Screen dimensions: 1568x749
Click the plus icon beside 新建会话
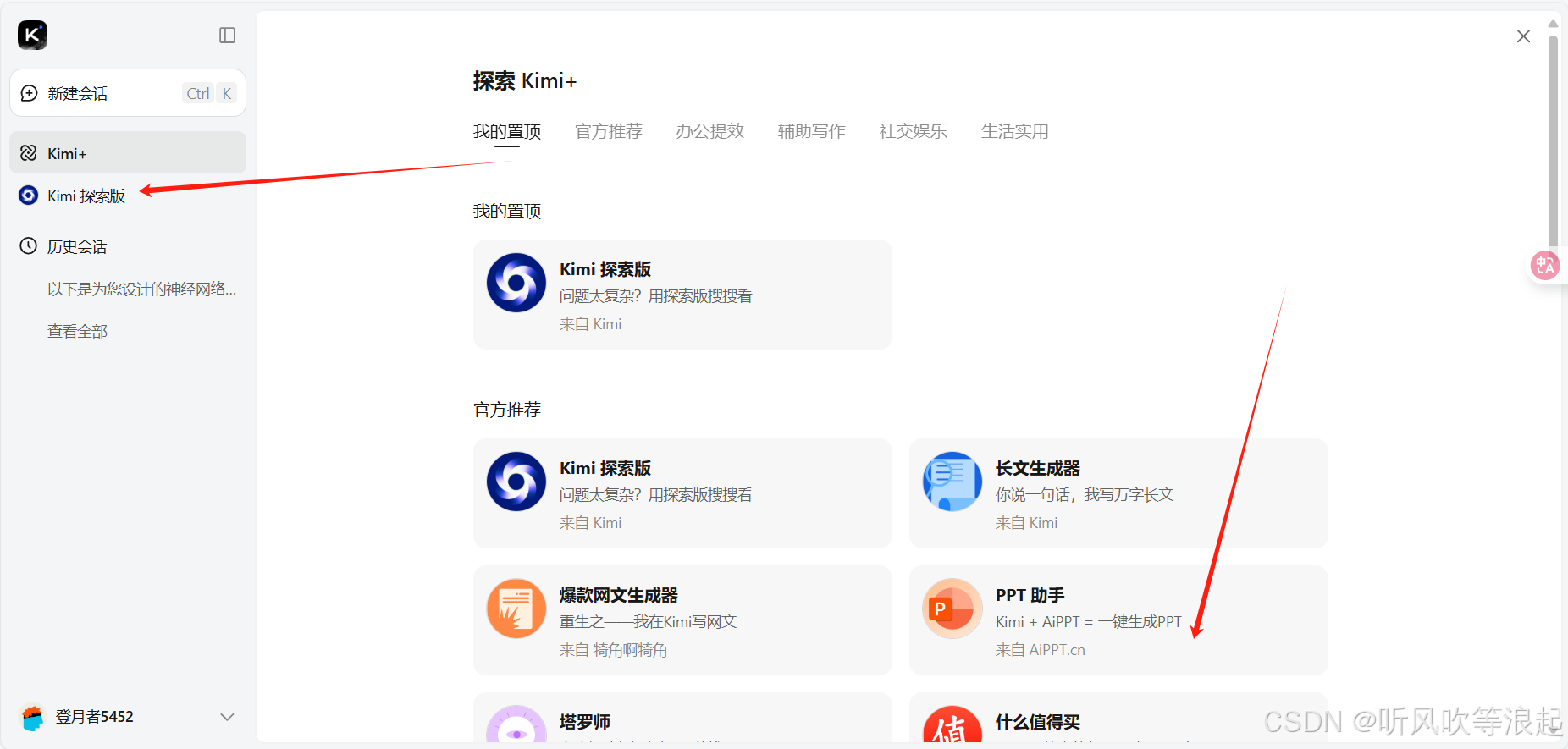click(x=29, y=93)
